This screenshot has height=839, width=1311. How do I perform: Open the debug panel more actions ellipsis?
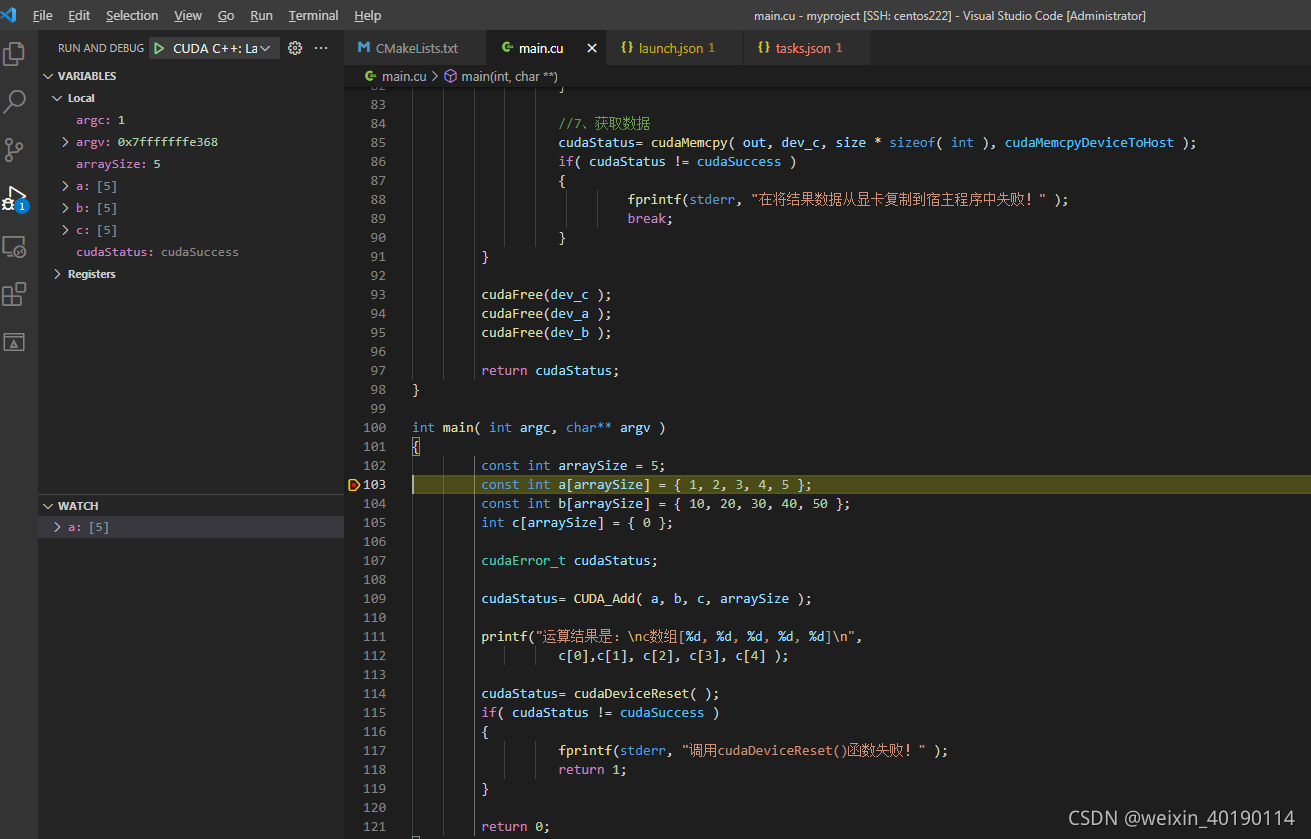point(321,48)
